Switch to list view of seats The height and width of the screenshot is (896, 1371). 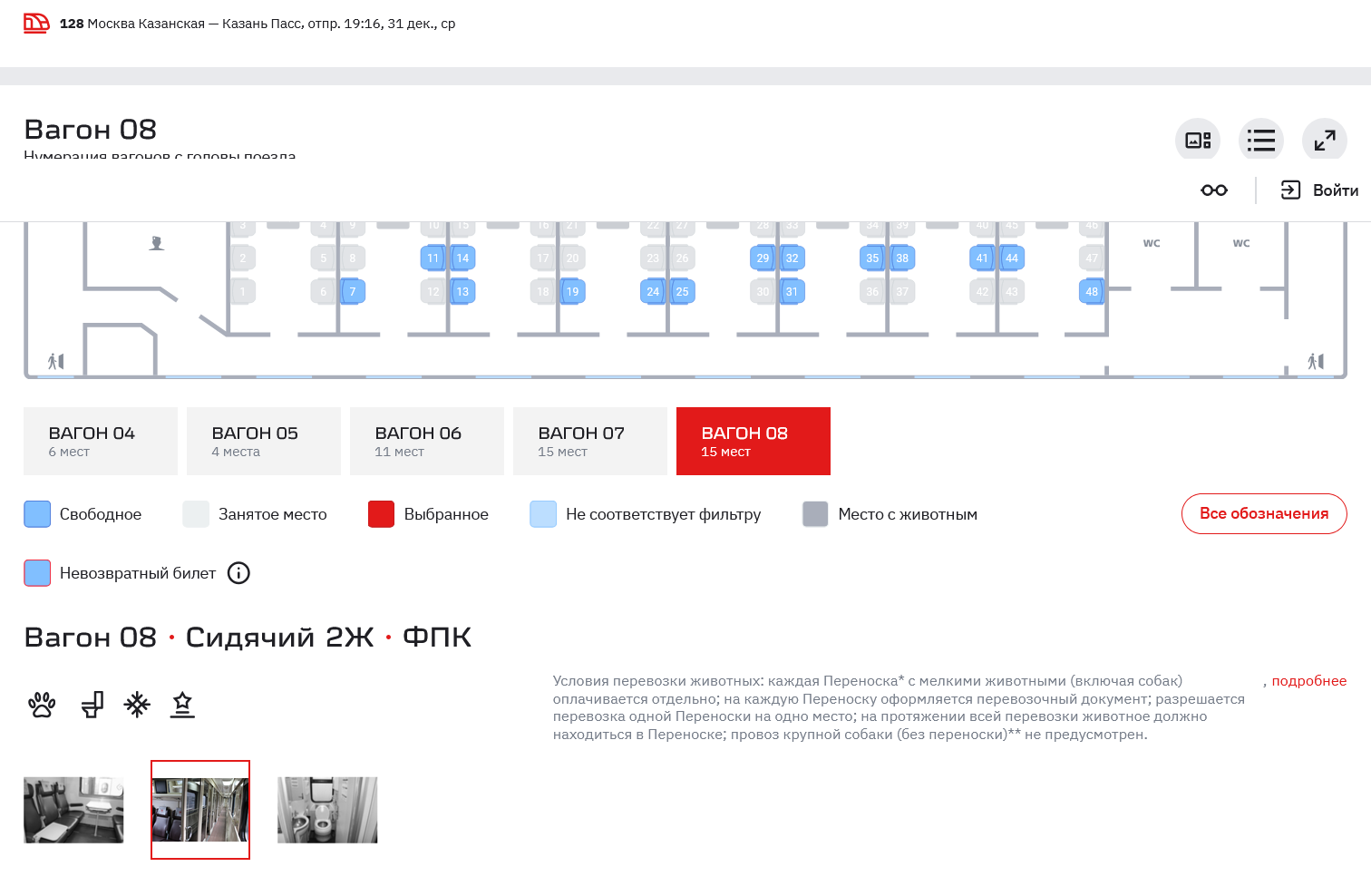click(1260, 141)
